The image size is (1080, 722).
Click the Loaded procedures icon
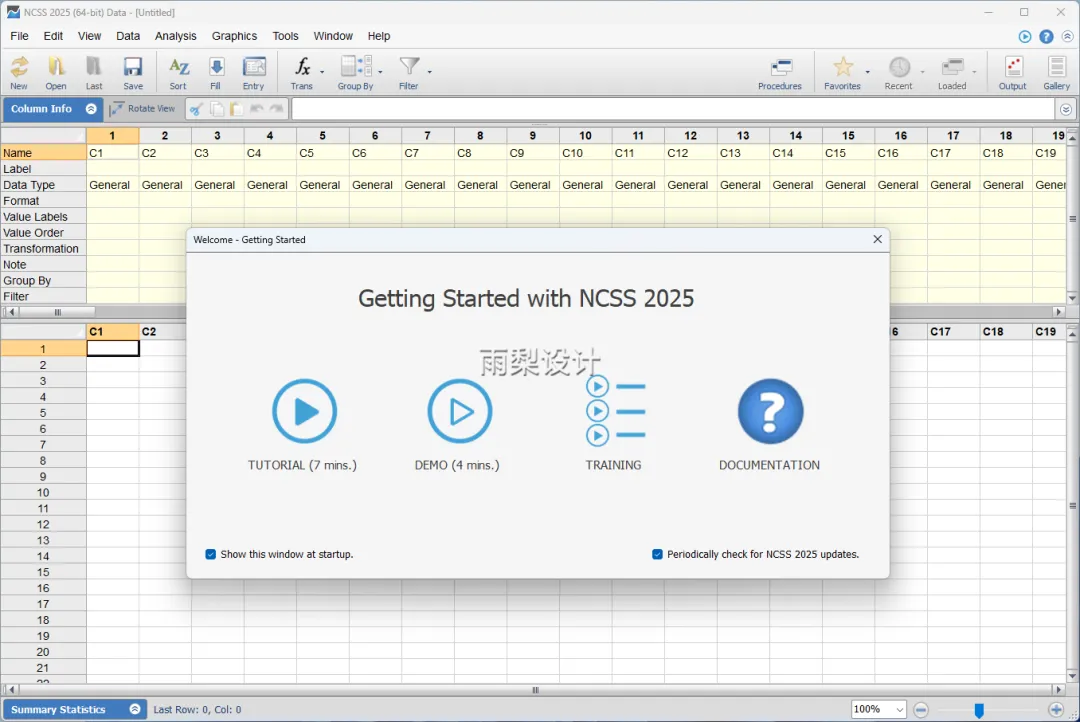click(x=952, y=72)
